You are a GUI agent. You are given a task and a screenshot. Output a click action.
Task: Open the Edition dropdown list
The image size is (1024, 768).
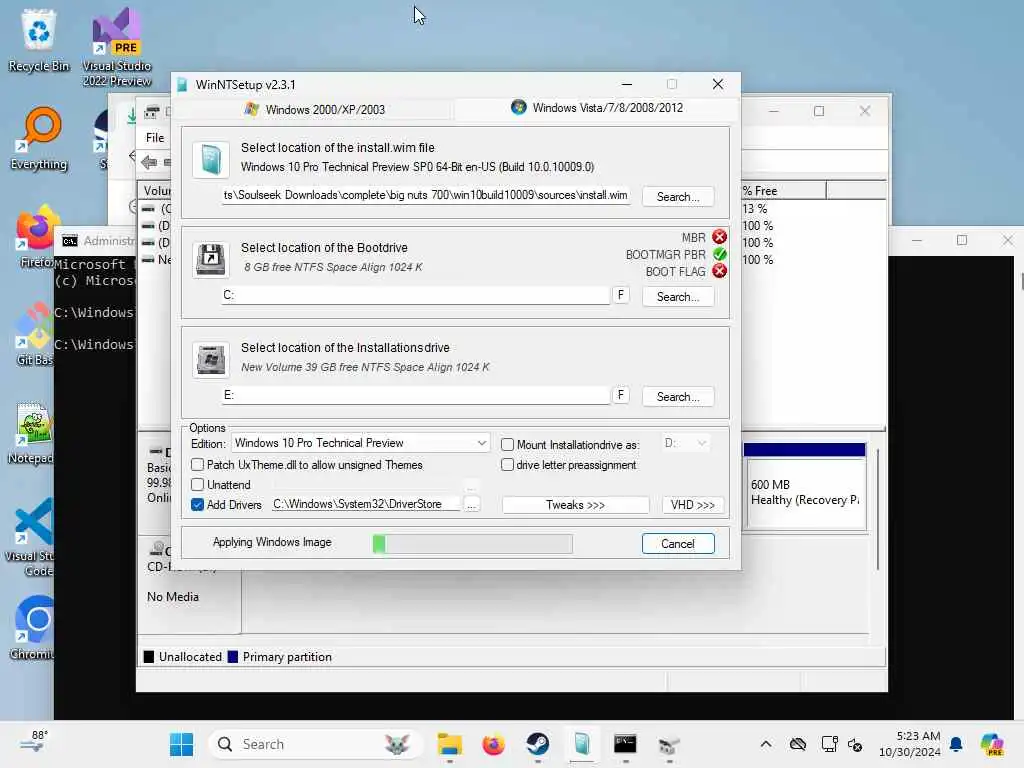point(360,443)
